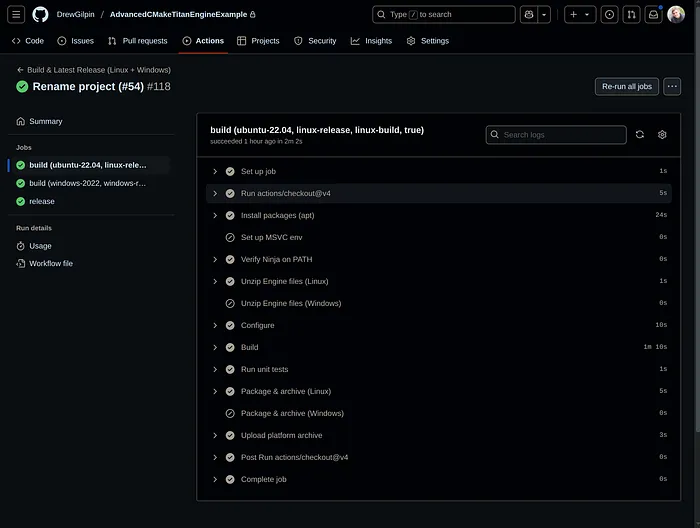Click the Summary home icon

21,121
